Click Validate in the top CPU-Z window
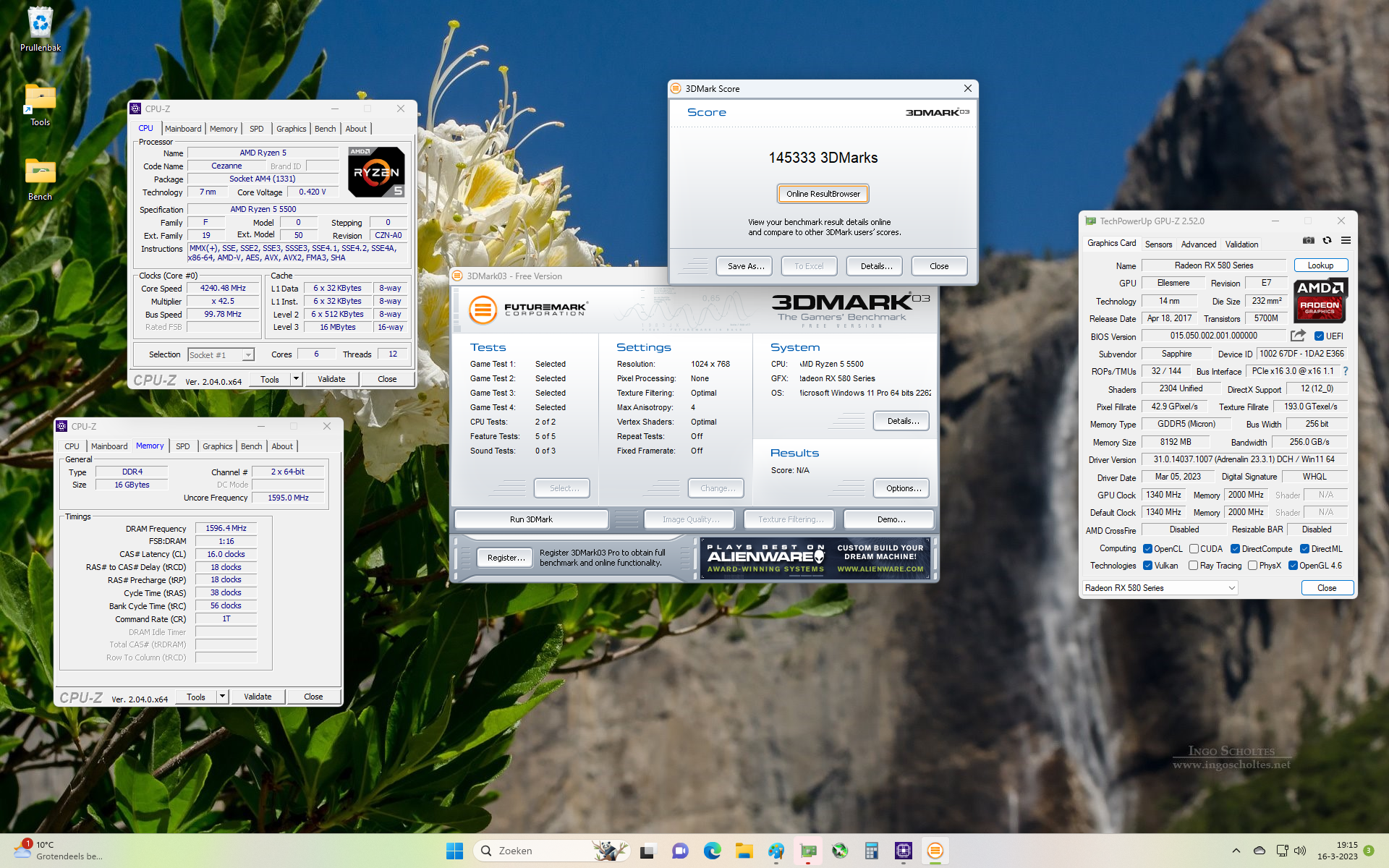Viewport: 1389px width, 868px height. (331, 379)
